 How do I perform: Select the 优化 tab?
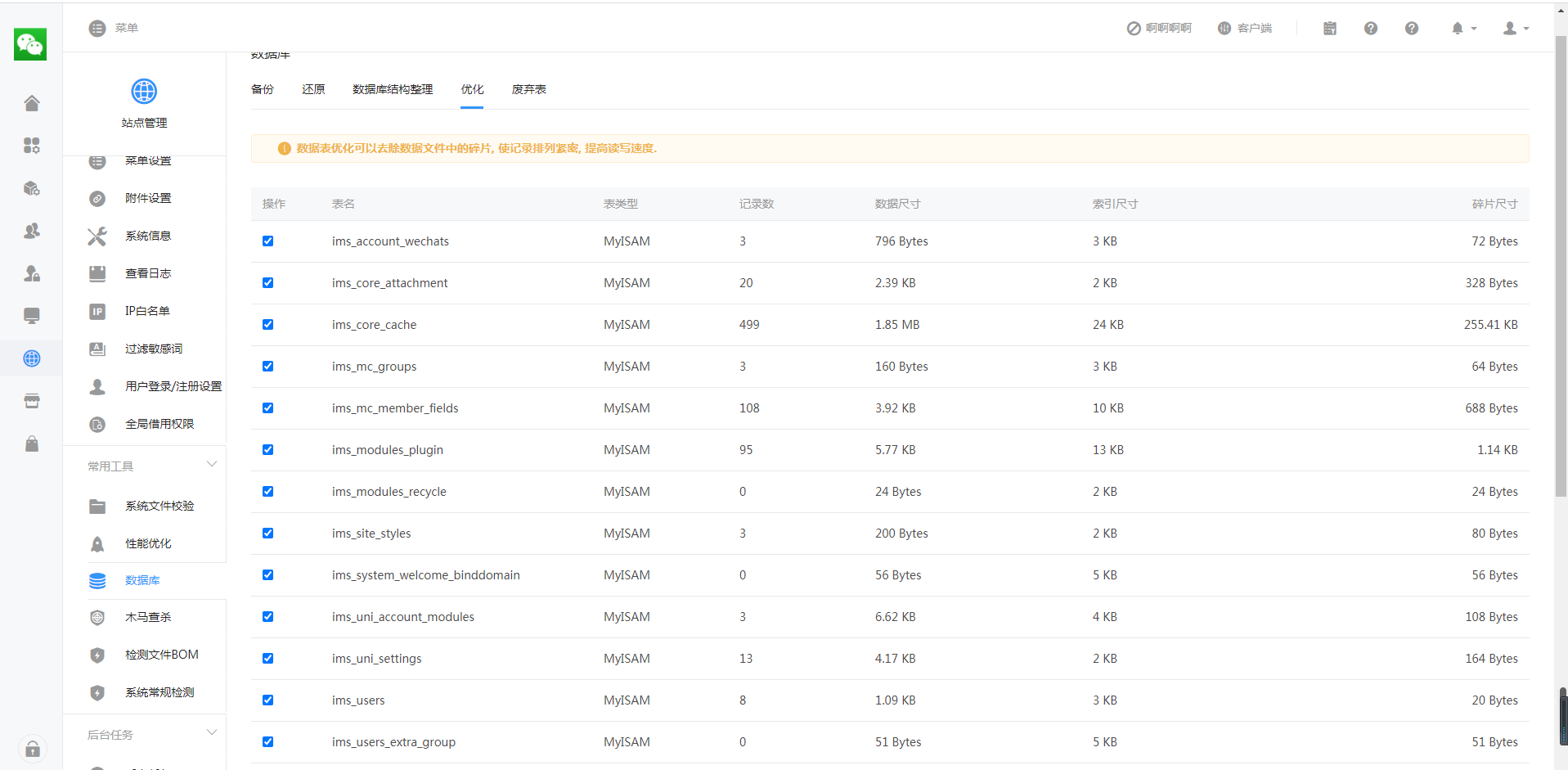click(x=472, y=89)
